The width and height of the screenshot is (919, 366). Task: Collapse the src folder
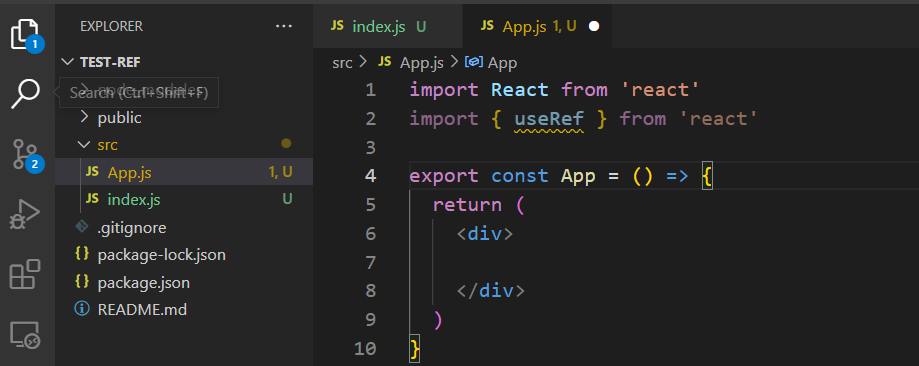(183, 145)
